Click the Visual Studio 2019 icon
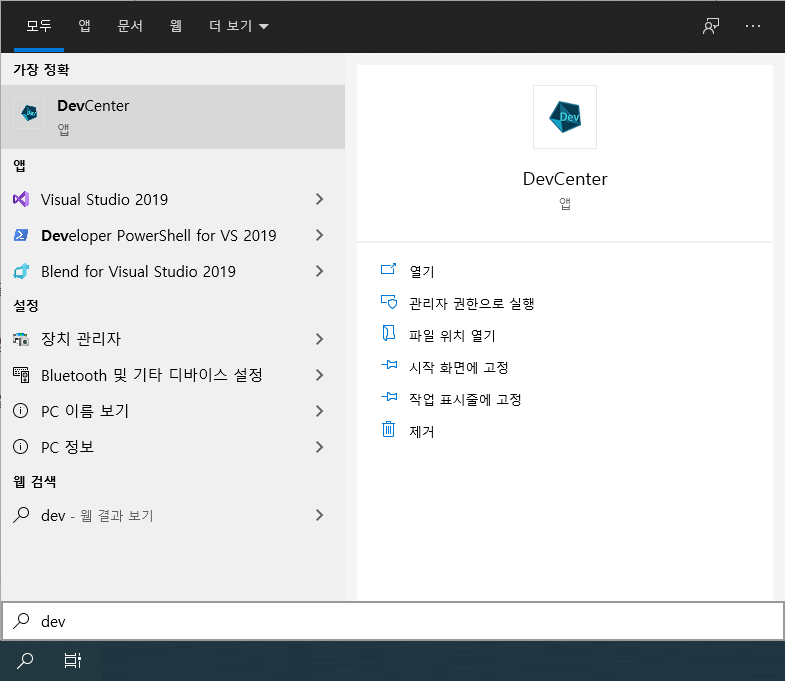This screenshot has width=785, height=682. click(21, 199)
